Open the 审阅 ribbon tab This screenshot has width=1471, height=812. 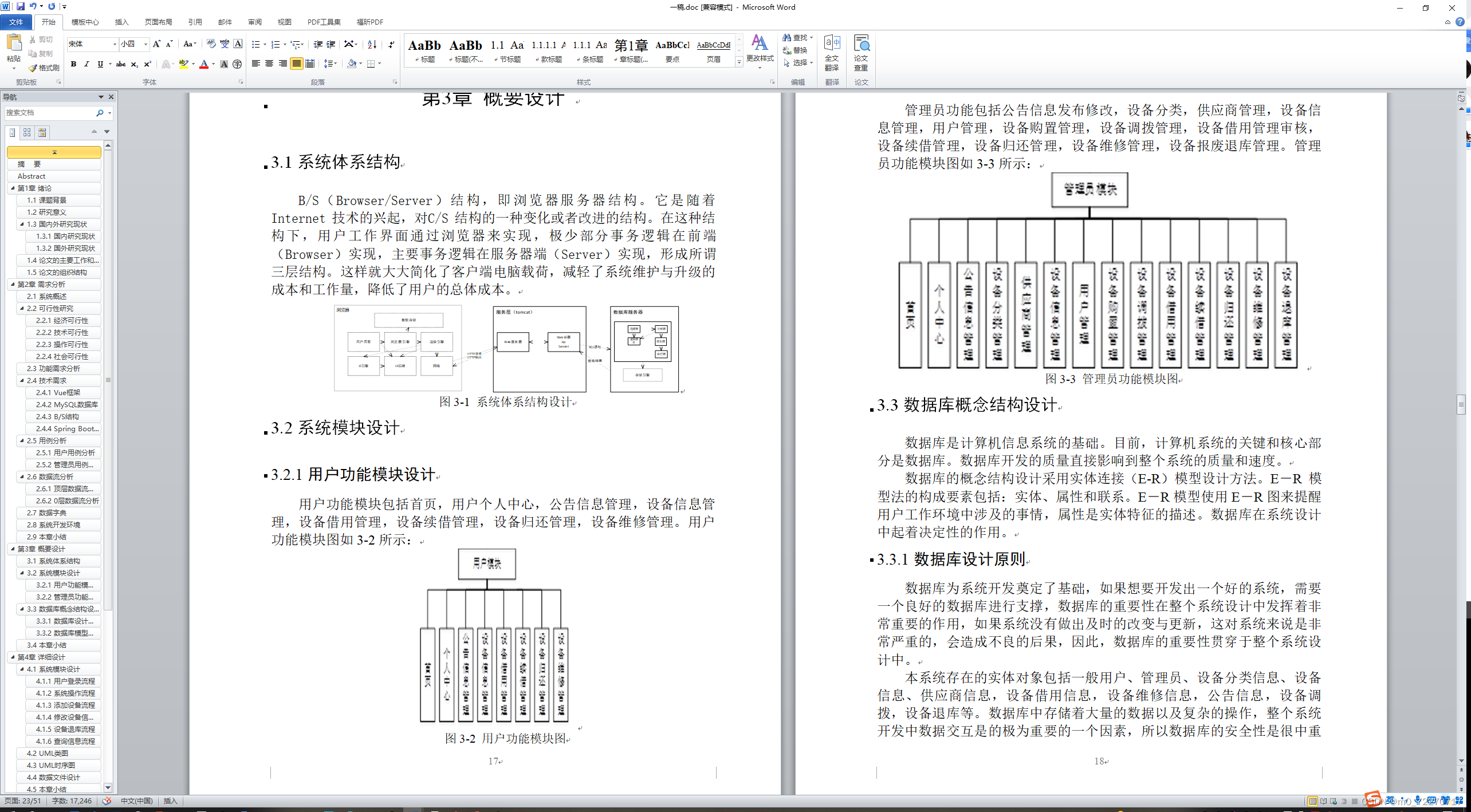click(x=254, y=22)
